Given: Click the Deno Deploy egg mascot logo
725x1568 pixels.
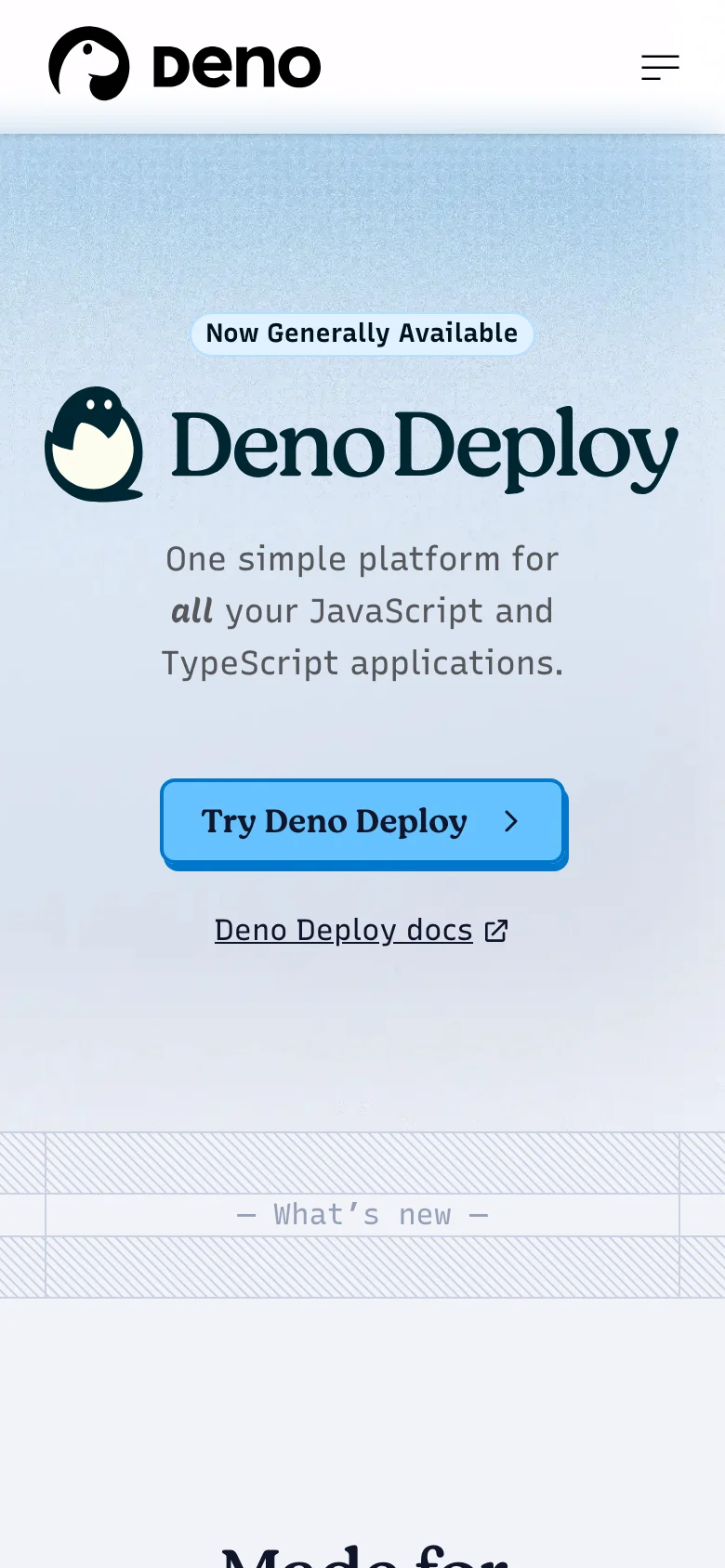Looking at the screenshot, I should (x=94, y=444).
